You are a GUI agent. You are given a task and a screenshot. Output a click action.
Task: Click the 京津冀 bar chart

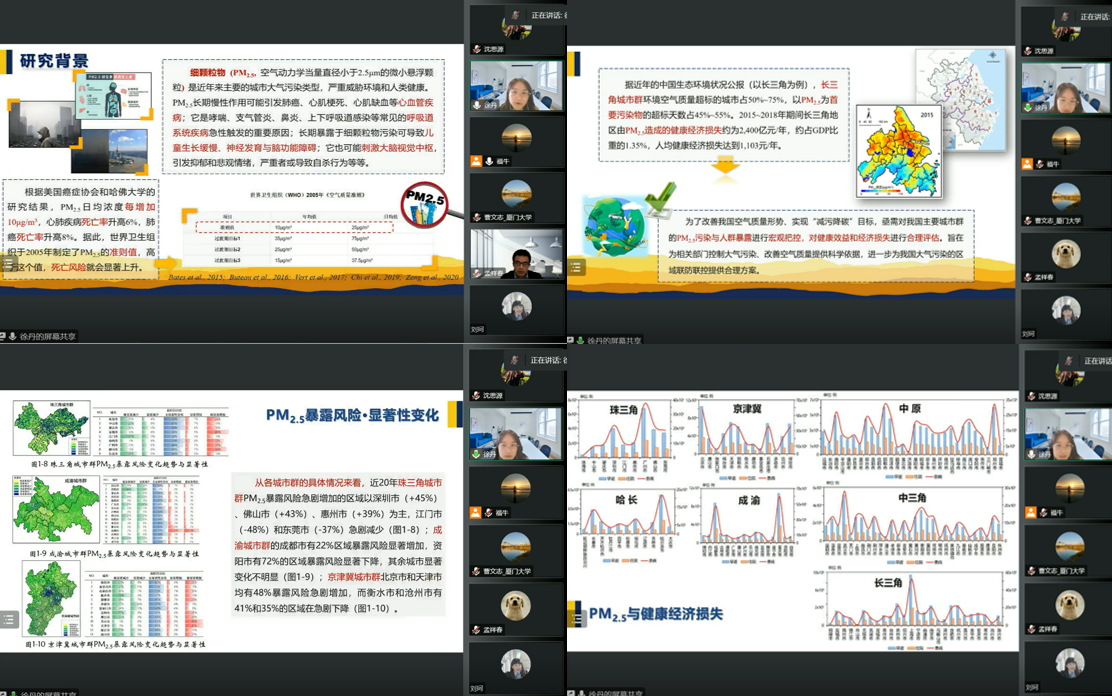(x=747, y=439)
